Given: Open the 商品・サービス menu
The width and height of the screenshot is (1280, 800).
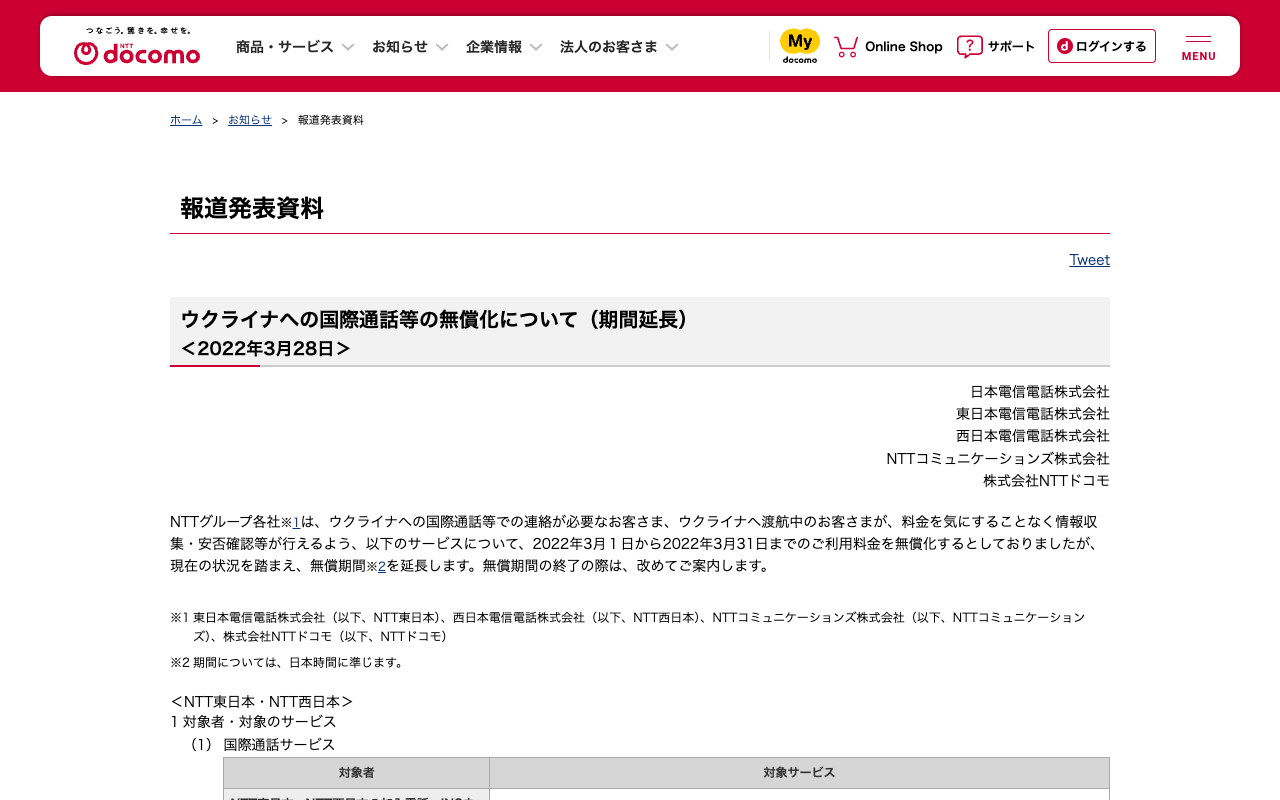Looking at the screenshot, I should 285,47.
